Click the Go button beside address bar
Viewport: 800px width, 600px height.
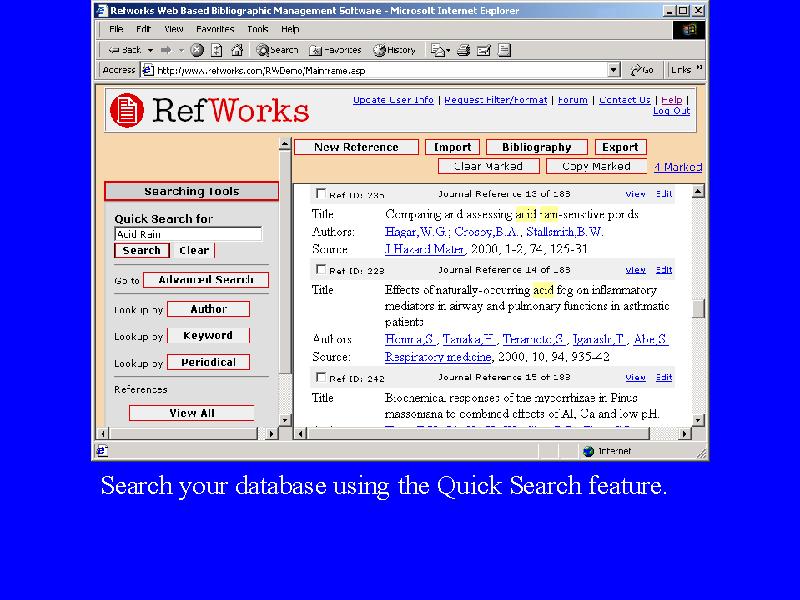642,70
